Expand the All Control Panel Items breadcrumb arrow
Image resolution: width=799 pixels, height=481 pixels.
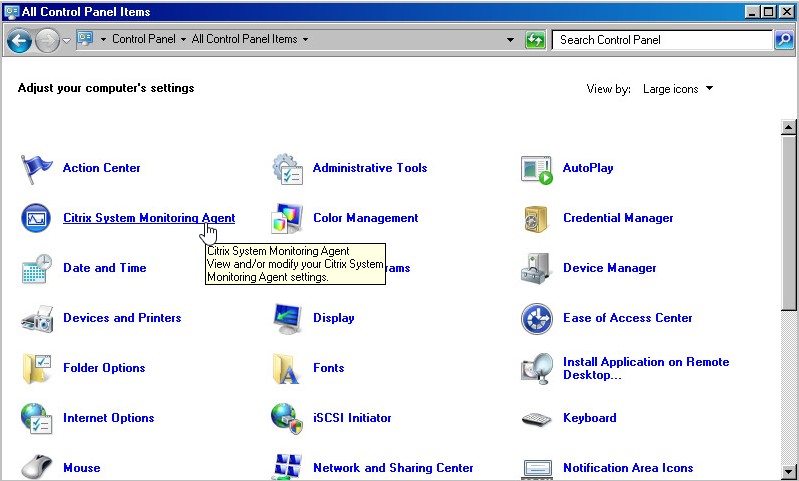(305, 40)
